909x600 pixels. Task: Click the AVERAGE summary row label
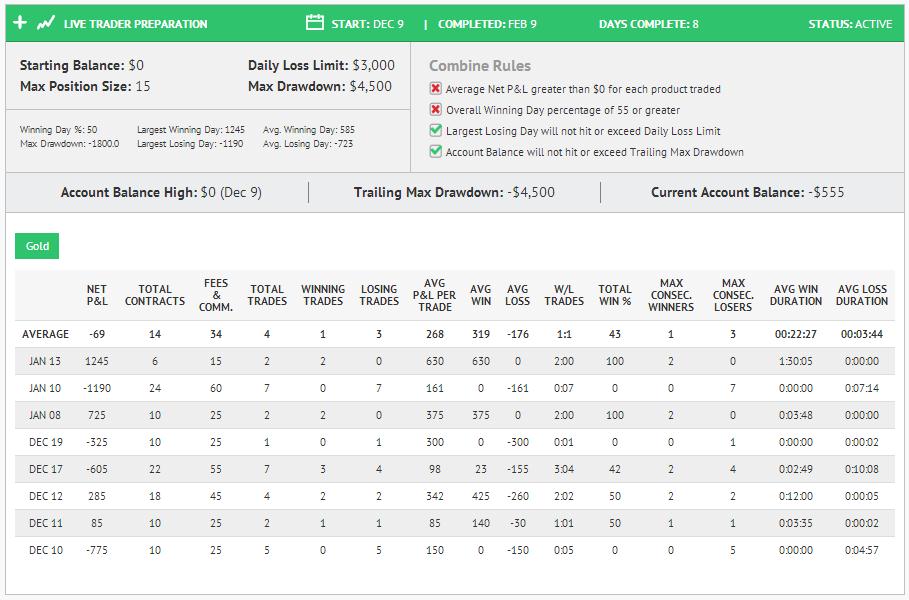[45, 334]
